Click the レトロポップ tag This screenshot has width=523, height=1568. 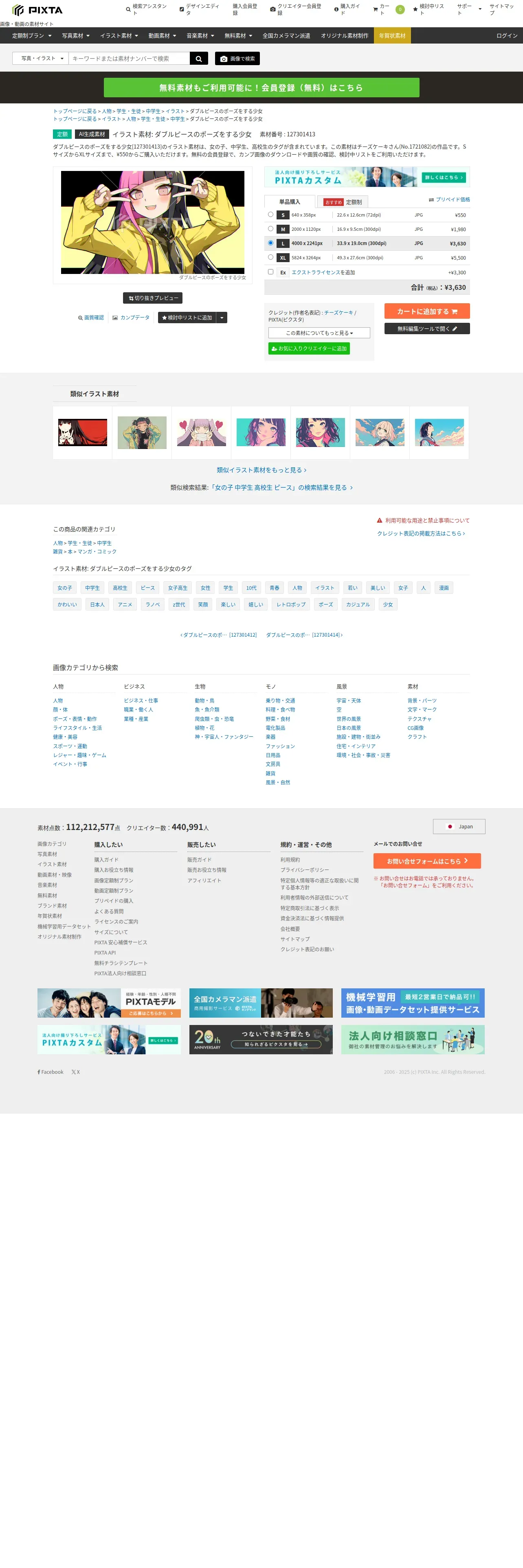(x=291, y=604)
